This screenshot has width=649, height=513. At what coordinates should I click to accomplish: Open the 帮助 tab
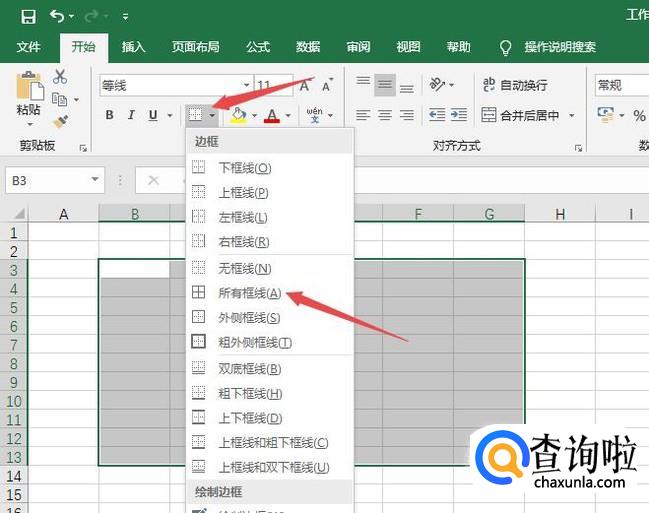[x=458, y=47]
